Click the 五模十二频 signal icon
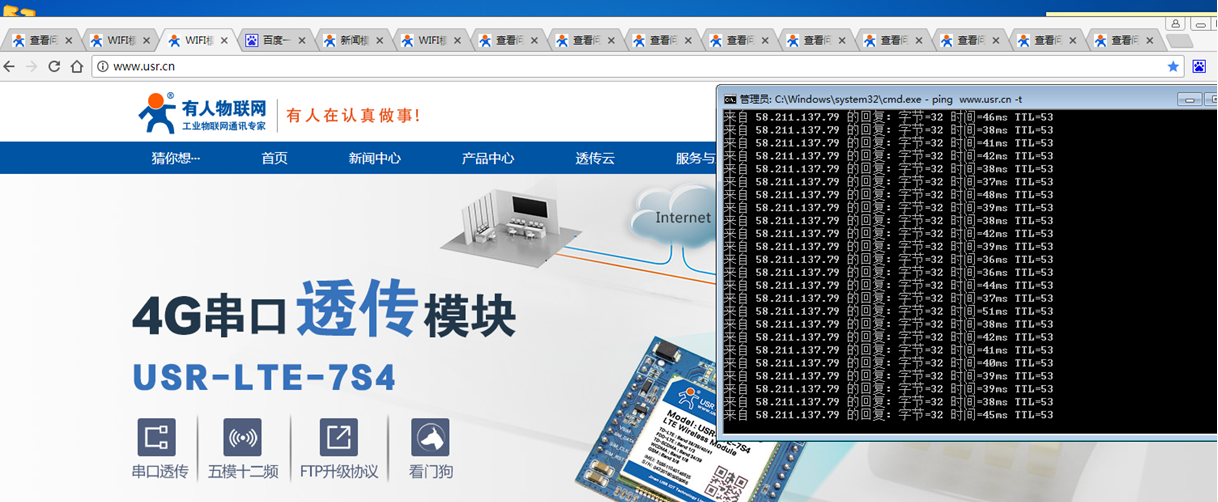1218x502 pixels. [x=242, y=438]
